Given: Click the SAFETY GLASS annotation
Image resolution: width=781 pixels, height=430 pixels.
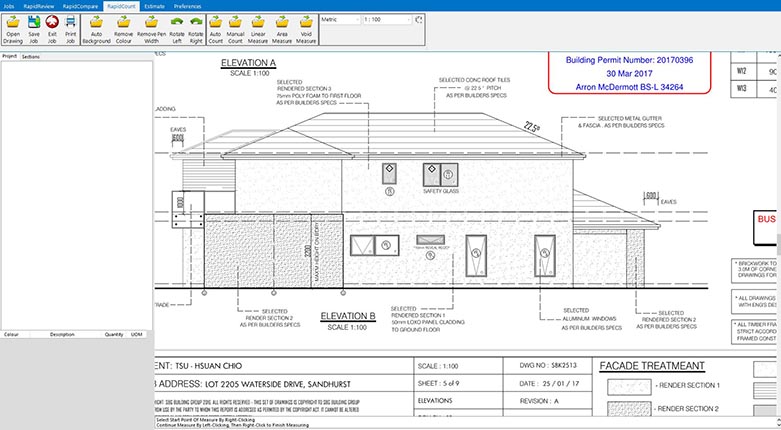Looking at the screenshot, I should point(441,191).
